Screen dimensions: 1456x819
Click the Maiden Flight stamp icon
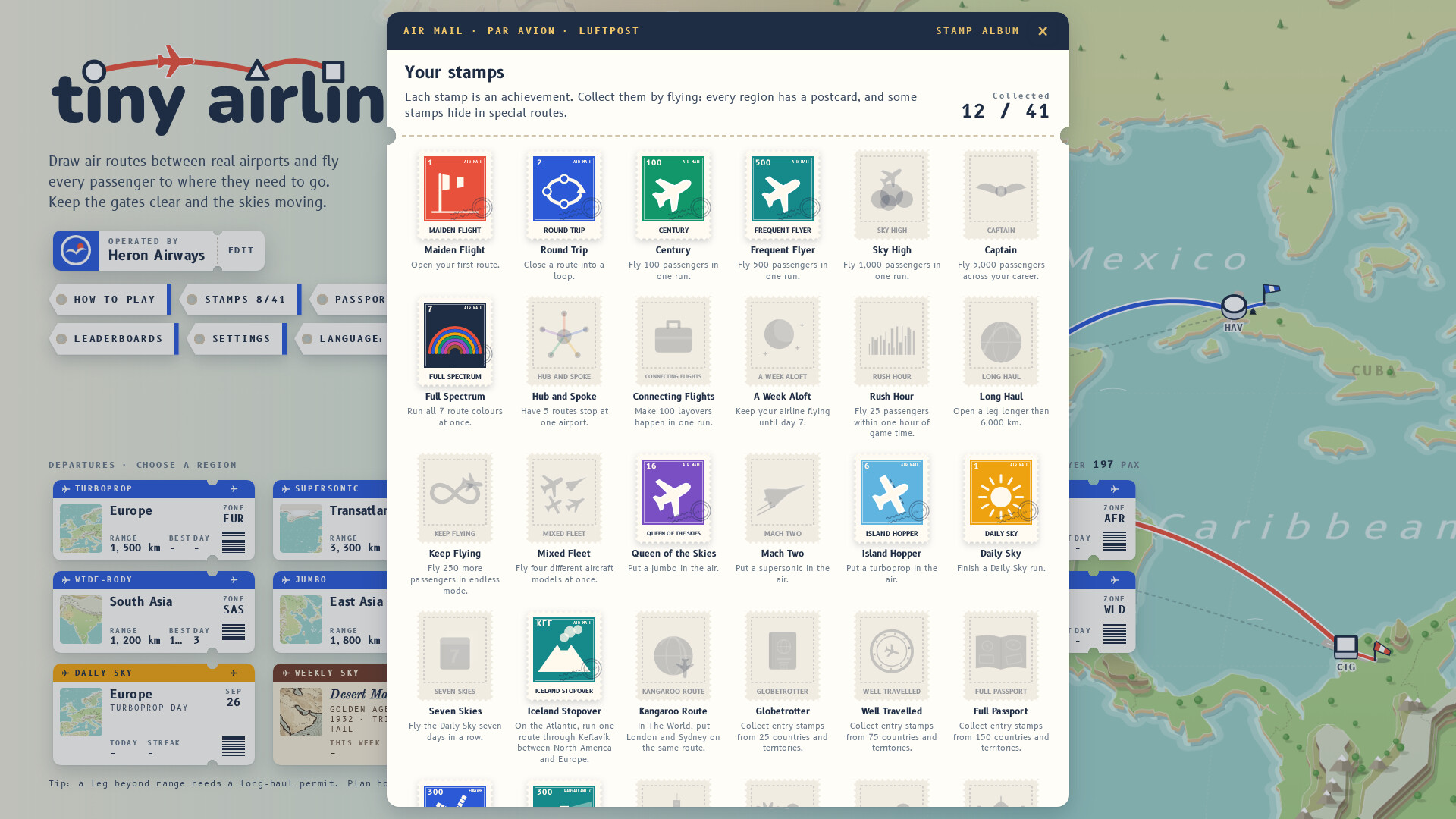click(x=455, y=195)
